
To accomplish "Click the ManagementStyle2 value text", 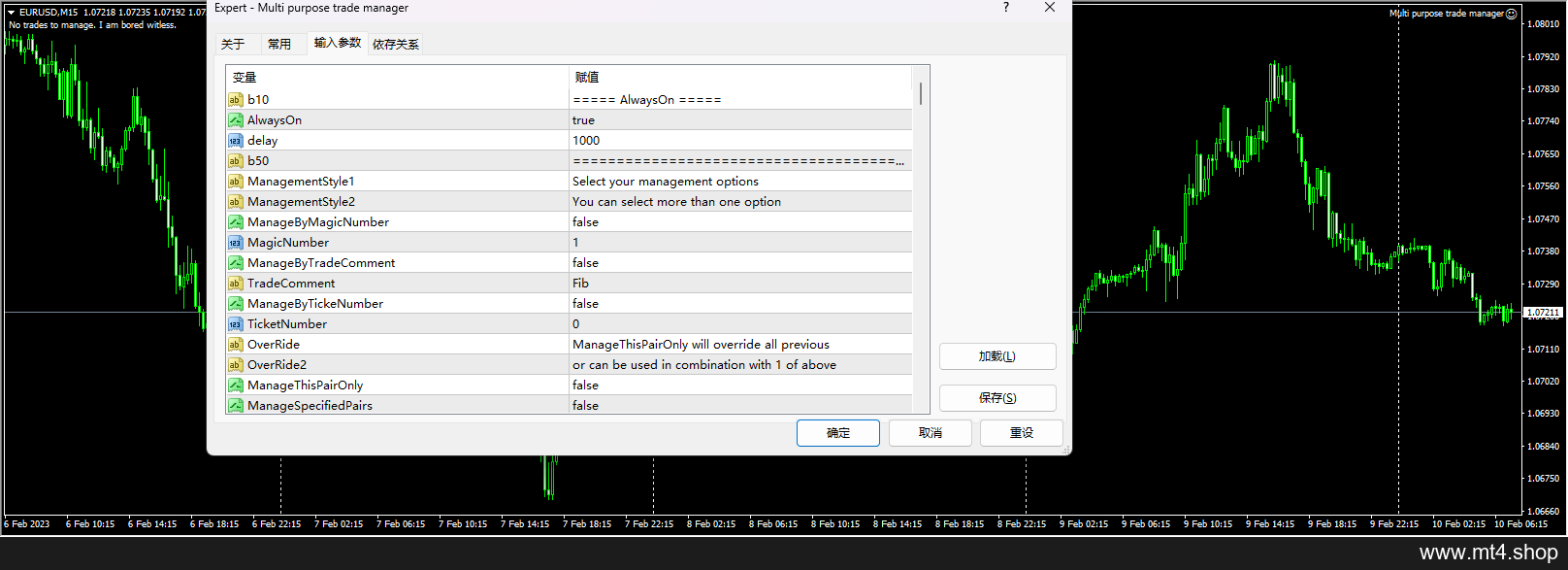I will pos(676,202).
